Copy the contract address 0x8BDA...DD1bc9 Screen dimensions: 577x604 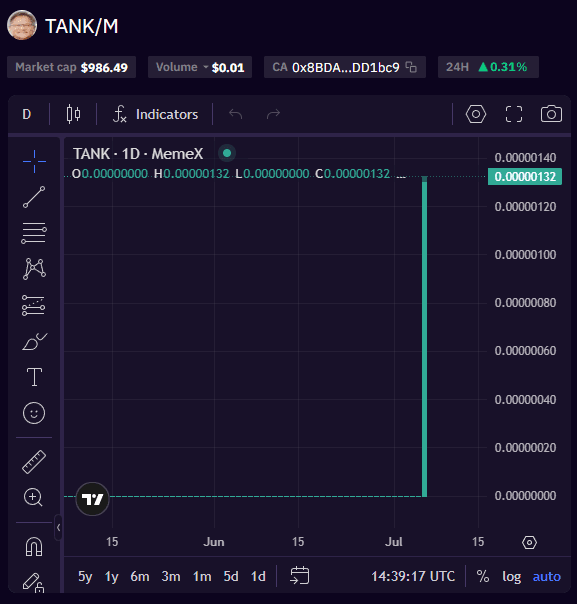(411, 67)
